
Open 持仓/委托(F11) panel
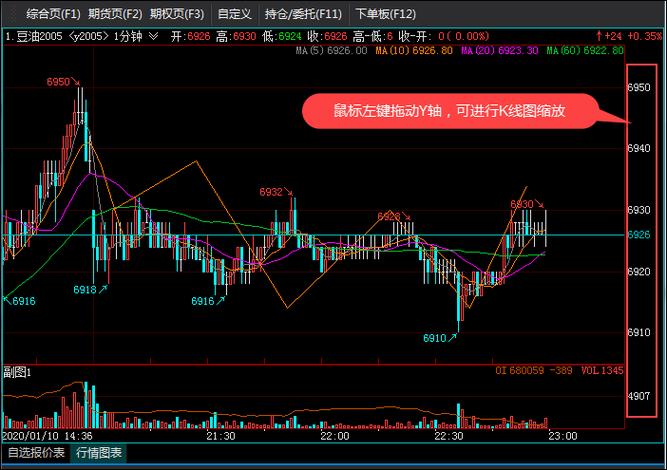pyautogui.click(x=303, y=14)
